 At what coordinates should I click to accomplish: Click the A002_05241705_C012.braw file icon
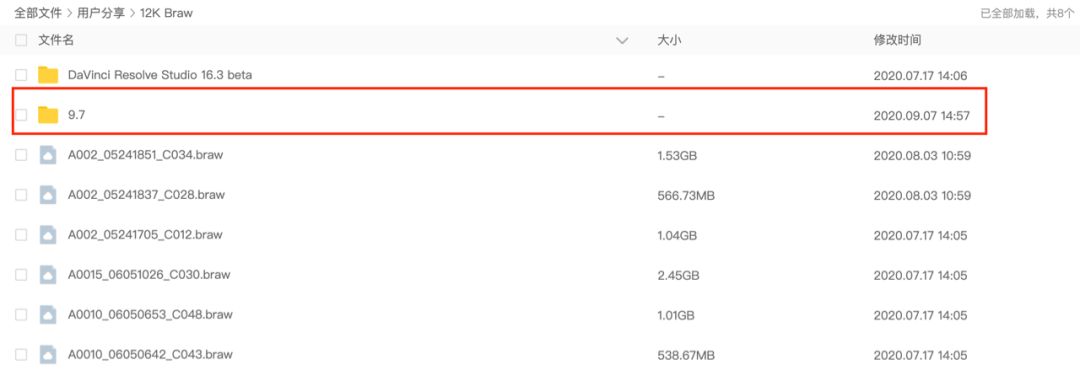coord(48,235)
